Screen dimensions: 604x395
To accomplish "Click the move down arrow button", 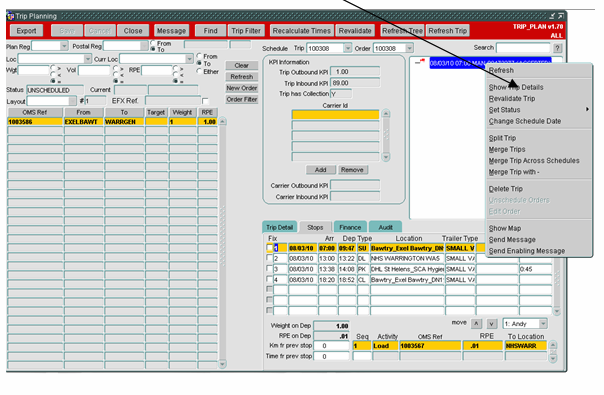I will point(492,324).
